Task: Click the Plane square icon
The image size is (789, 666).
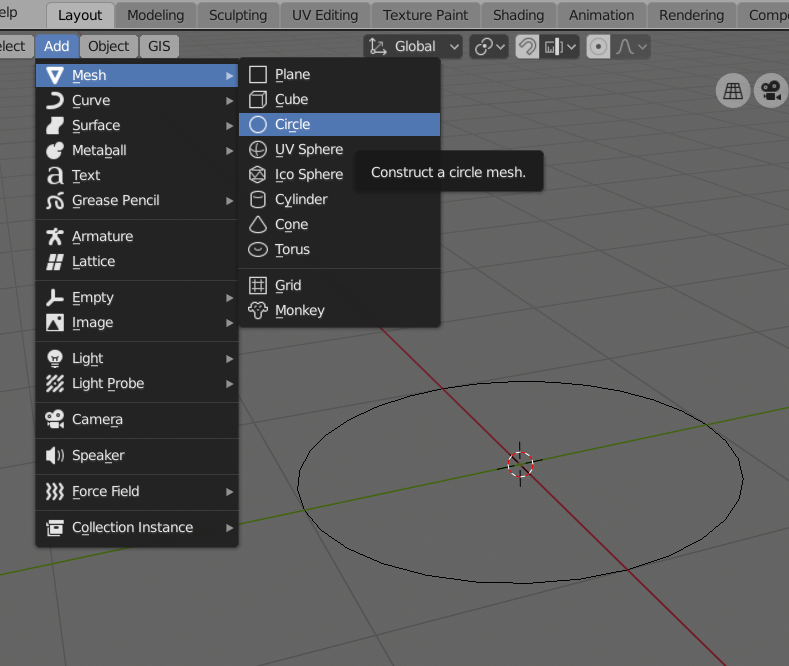Action: tap(258, 74)
